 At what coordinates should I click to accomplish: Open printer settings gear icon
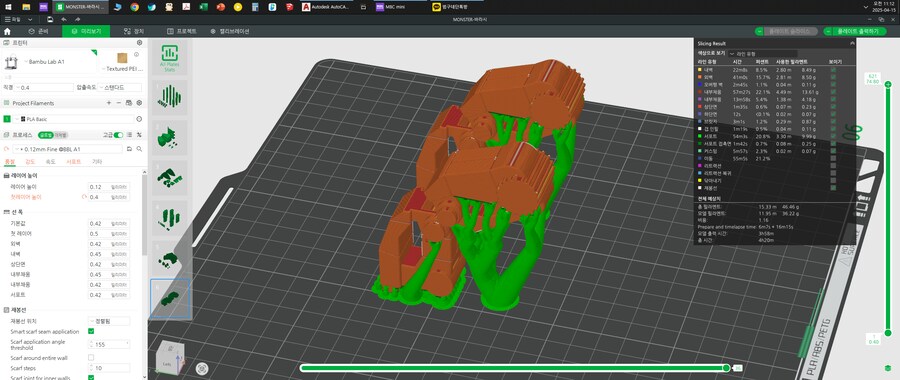[139, 42]
